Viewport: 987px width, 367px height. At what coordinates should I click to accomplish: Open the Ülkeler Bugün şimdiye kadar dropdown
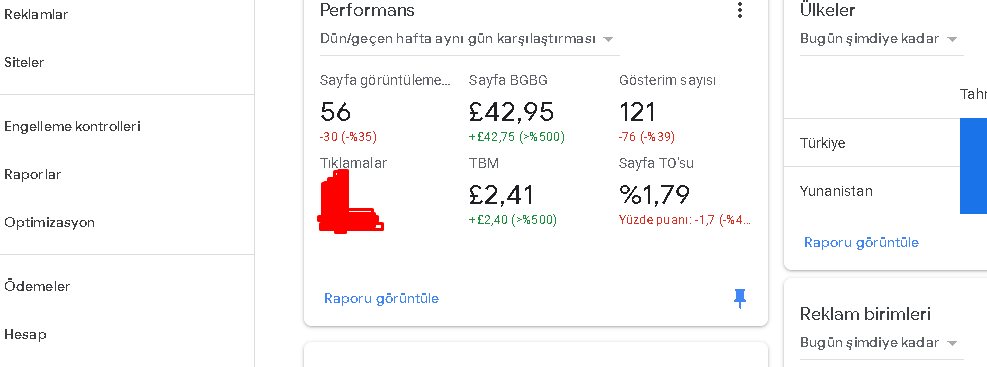[879, 39]
